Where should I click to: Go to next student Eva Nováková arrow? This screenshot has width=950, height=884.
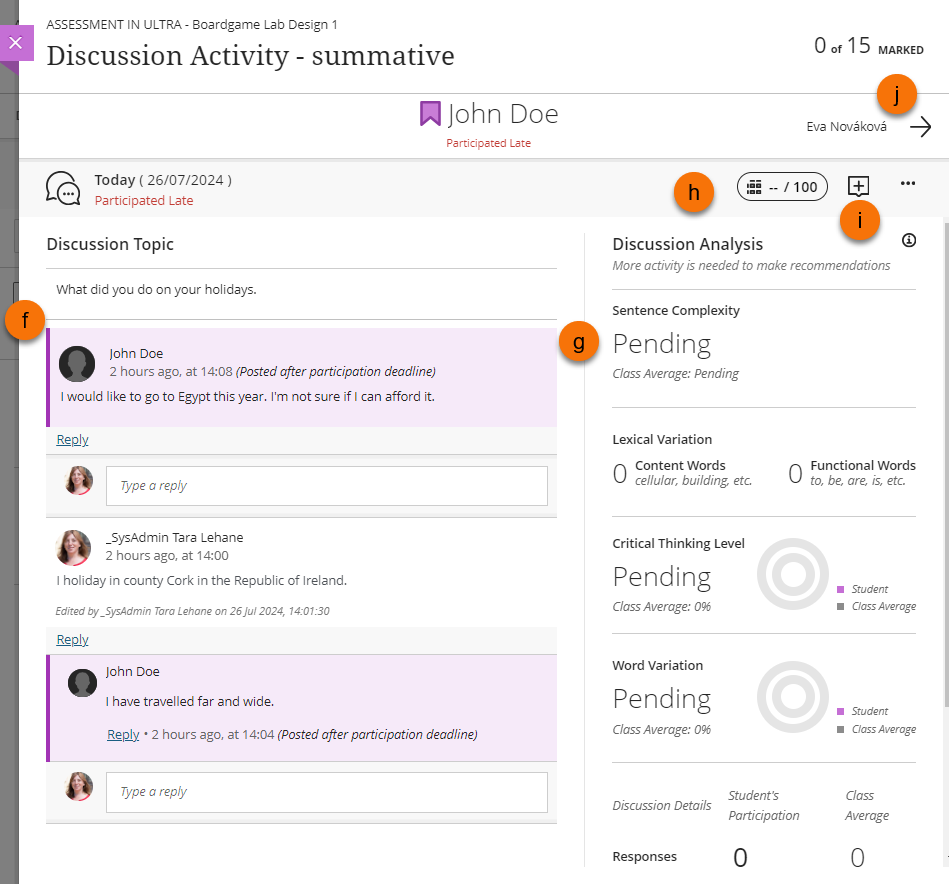pos(920,127)
